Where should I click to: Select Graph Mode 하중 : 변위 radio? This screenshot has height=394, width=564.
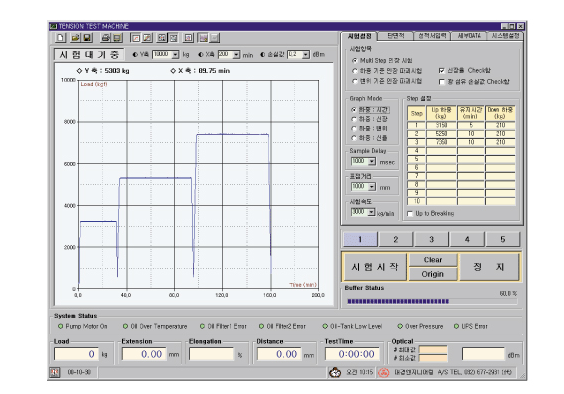[354, 128]
